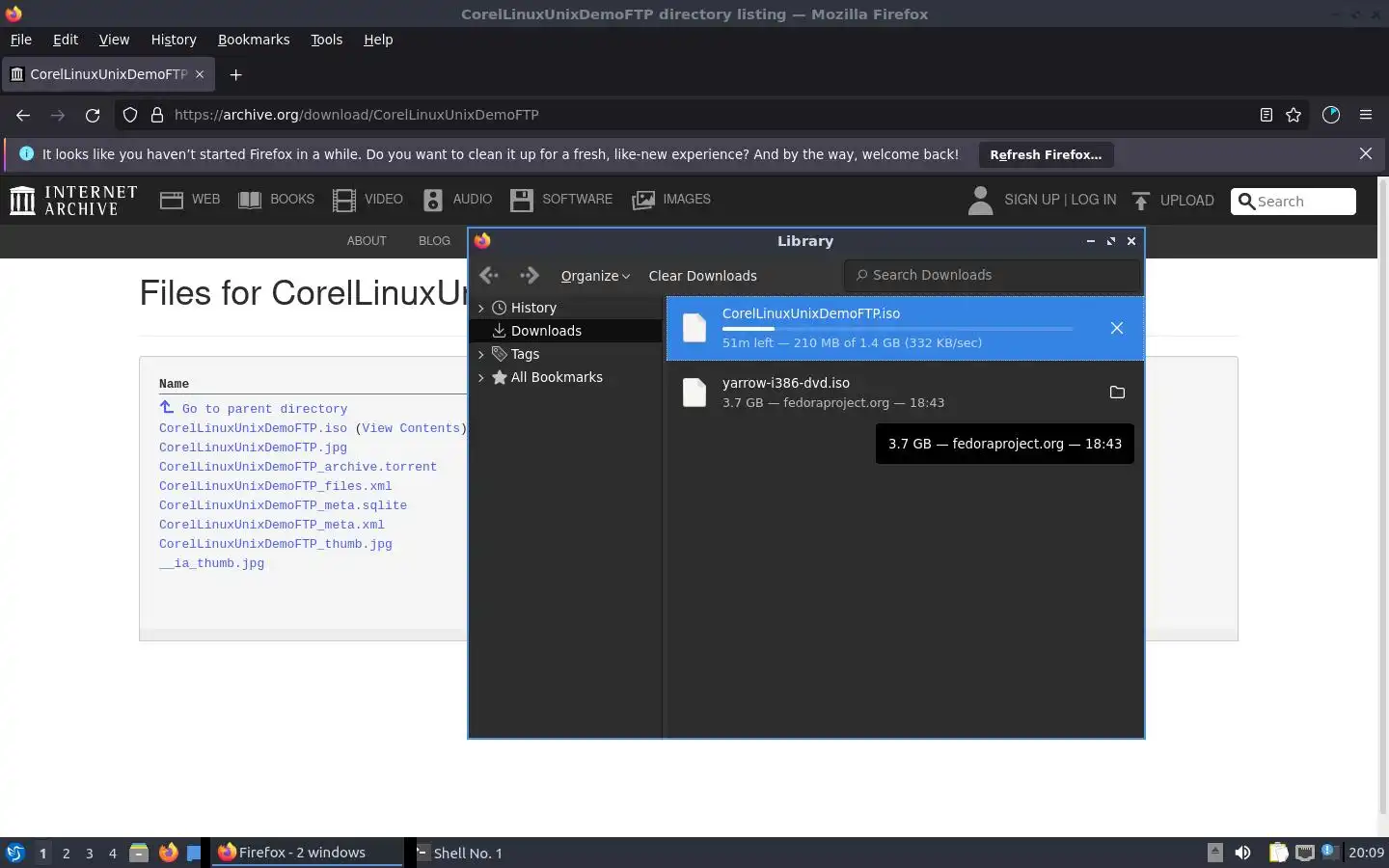The width and height of the screenshot is (1389, 868).
Task: Open the Tools menu
Action: click(326, 40)
